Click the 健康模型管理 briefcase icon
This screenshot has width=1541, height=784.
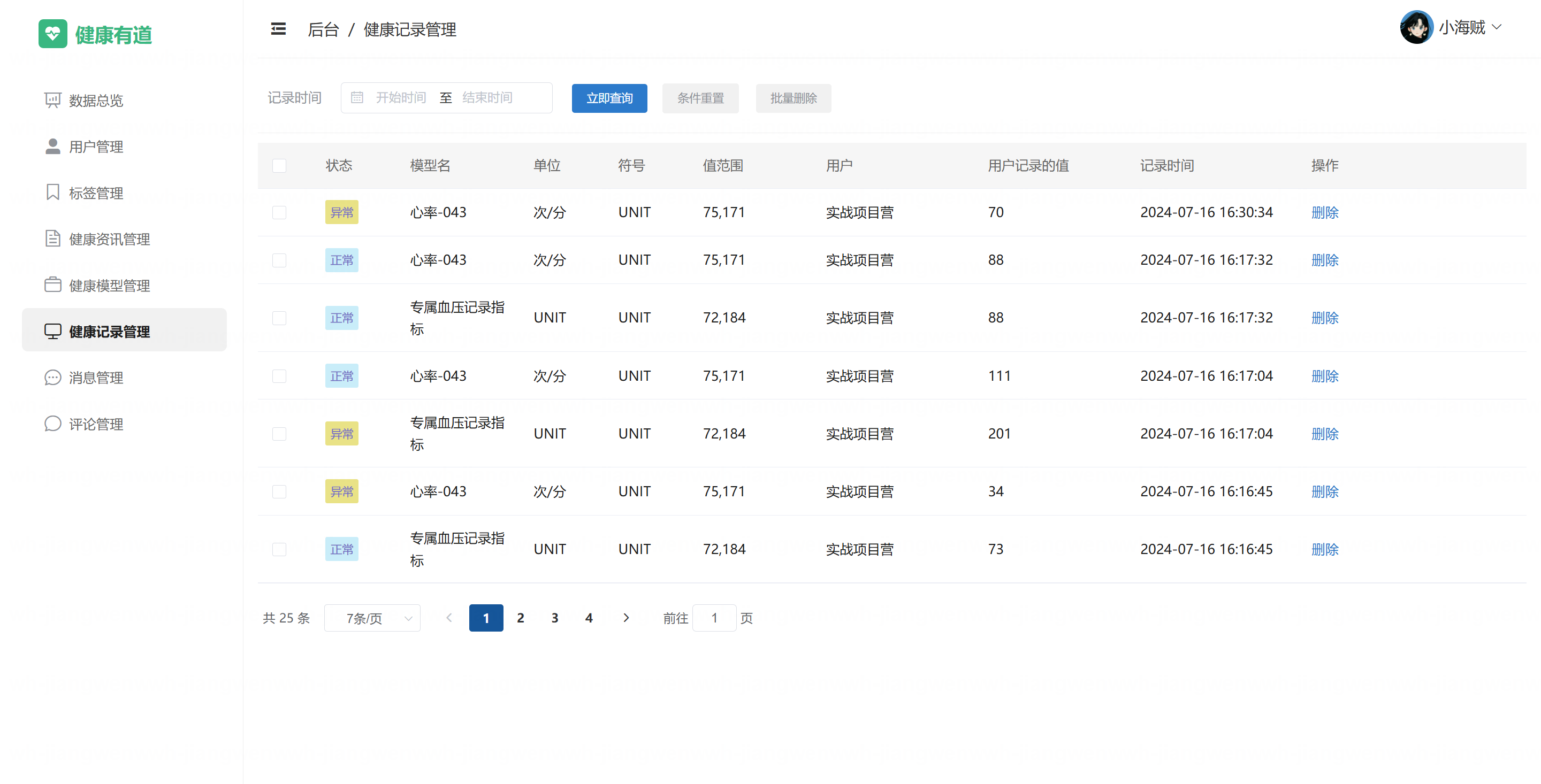(52, 285)
